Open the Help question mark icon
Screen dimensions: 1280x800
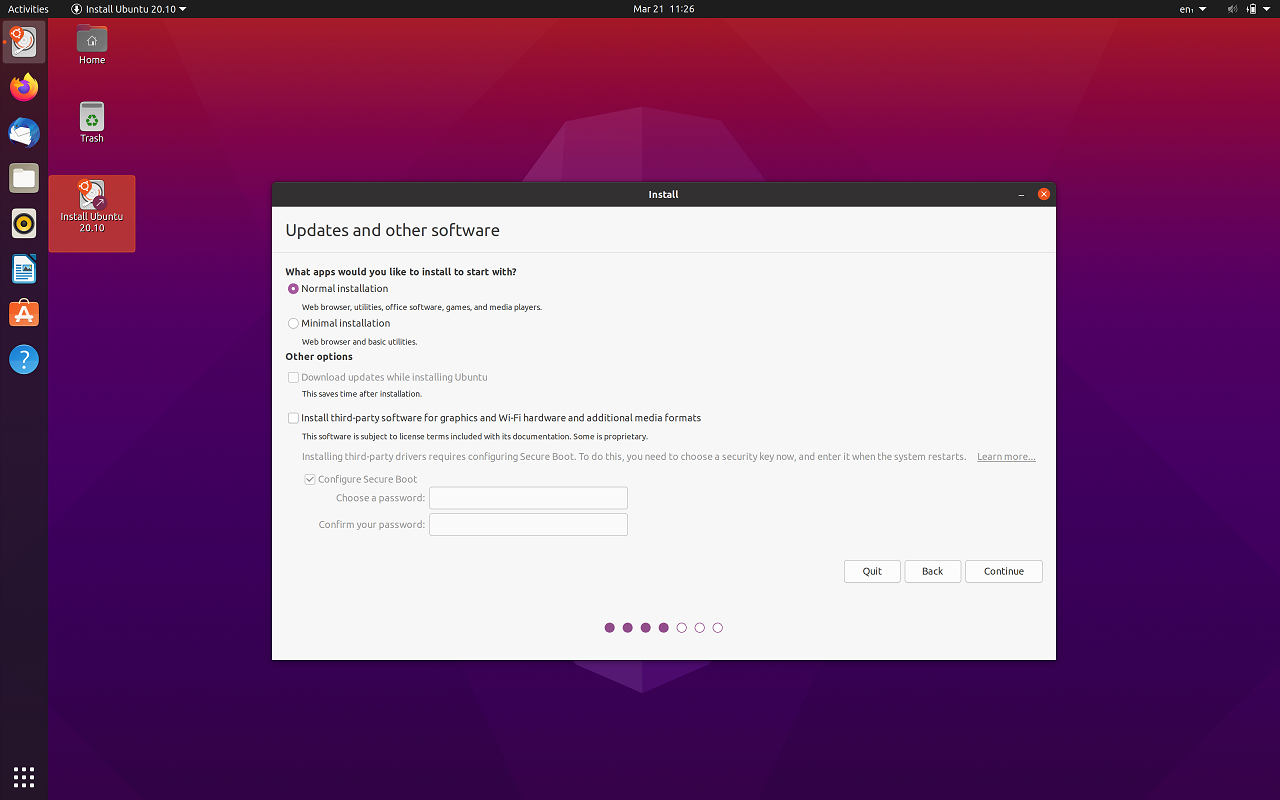tap(24, 359)
